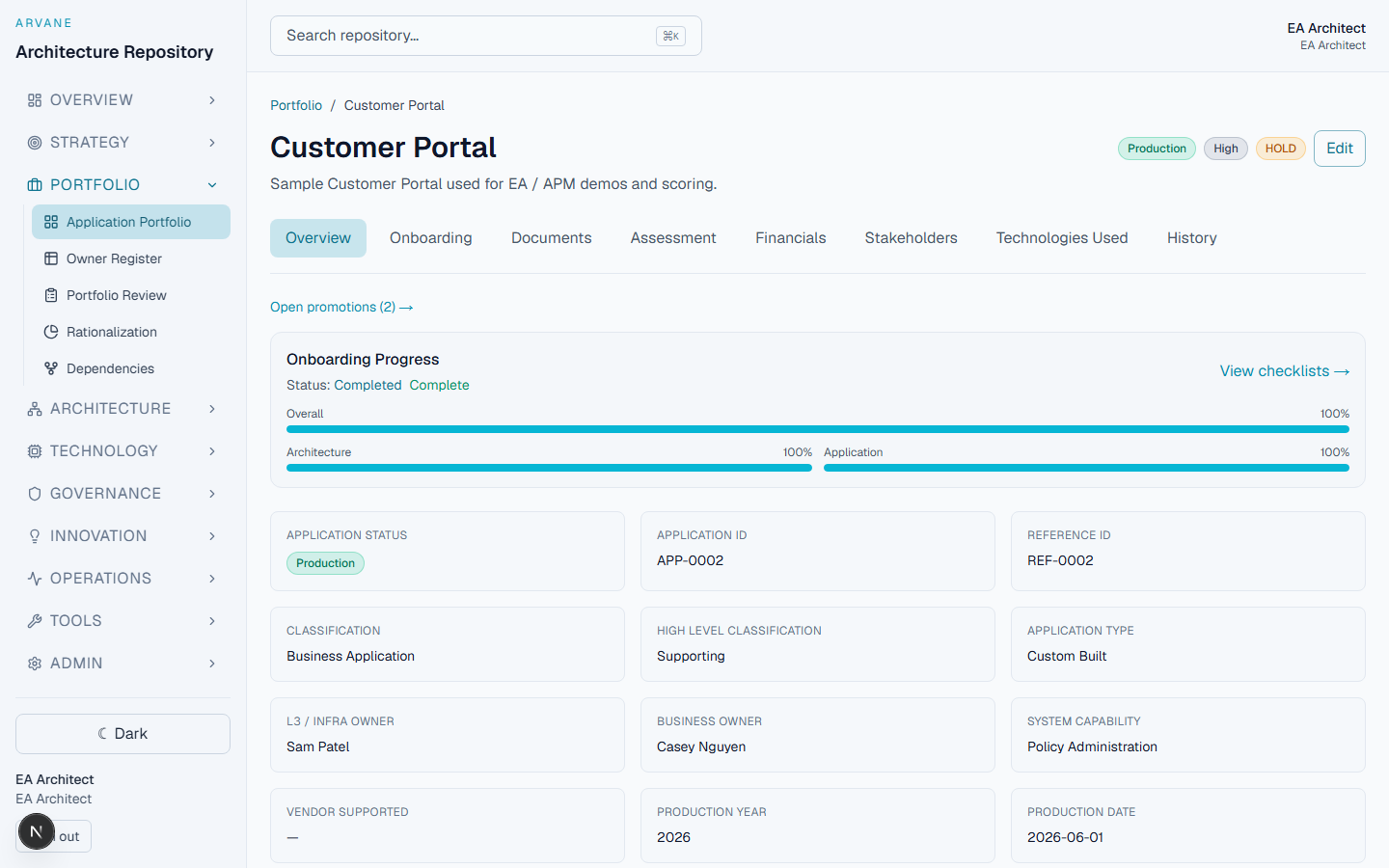Click the Portfolio briefcase icon
This screenshot has width=1389, height=868.
35,185
